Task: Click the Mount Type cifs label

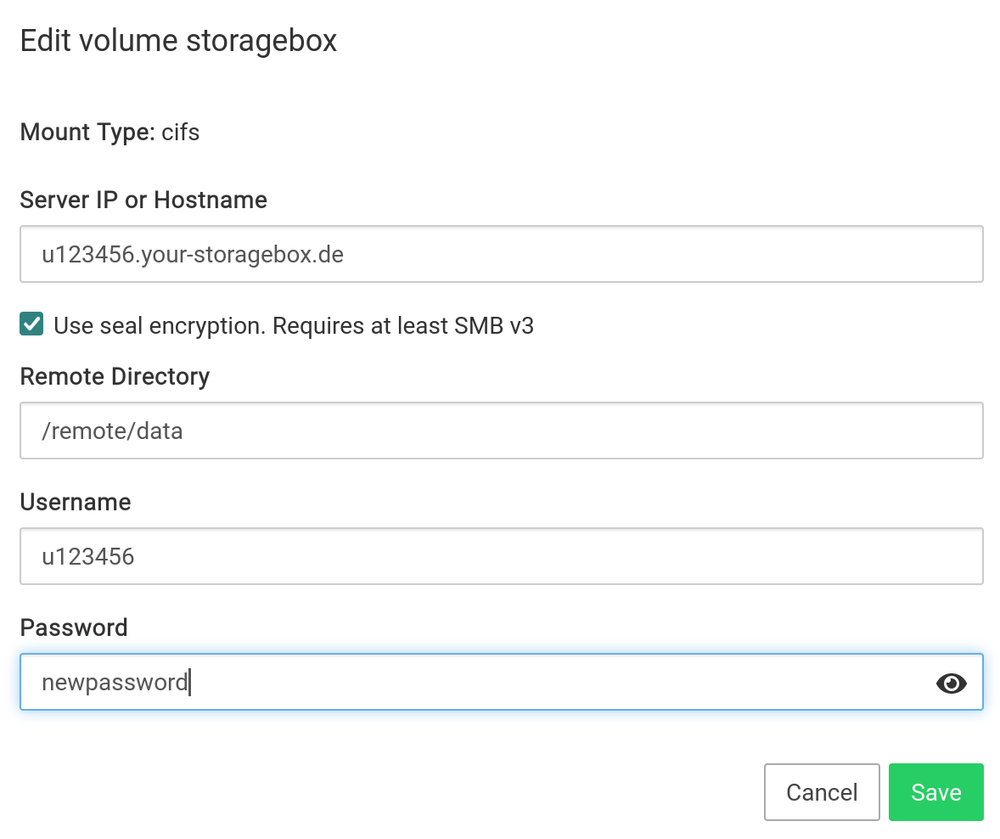Action: 110,131
